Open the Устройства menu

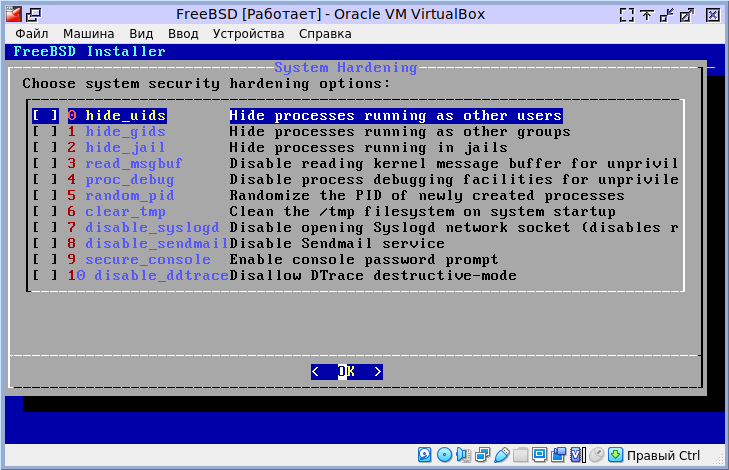(x=248, y=34)
